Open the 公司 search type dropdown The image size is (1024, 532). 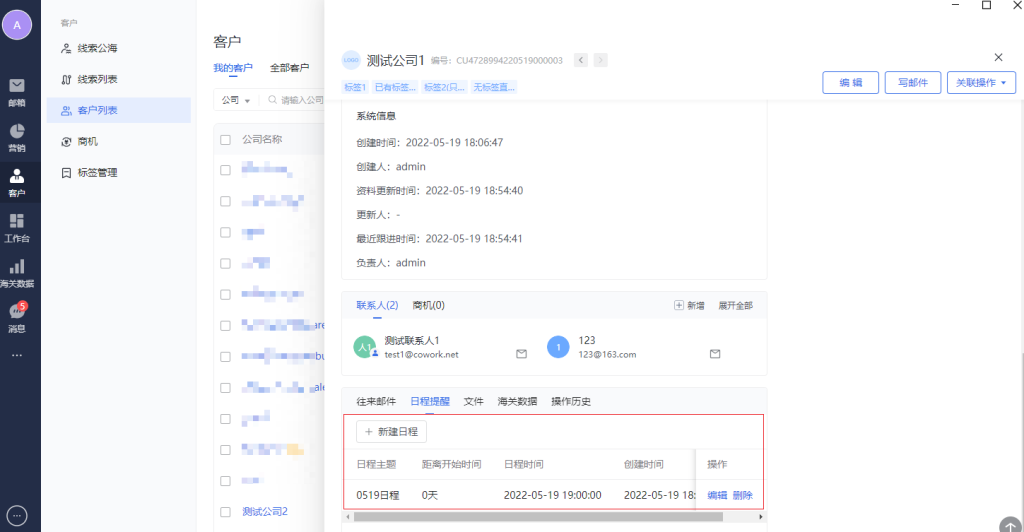(235, 100)
